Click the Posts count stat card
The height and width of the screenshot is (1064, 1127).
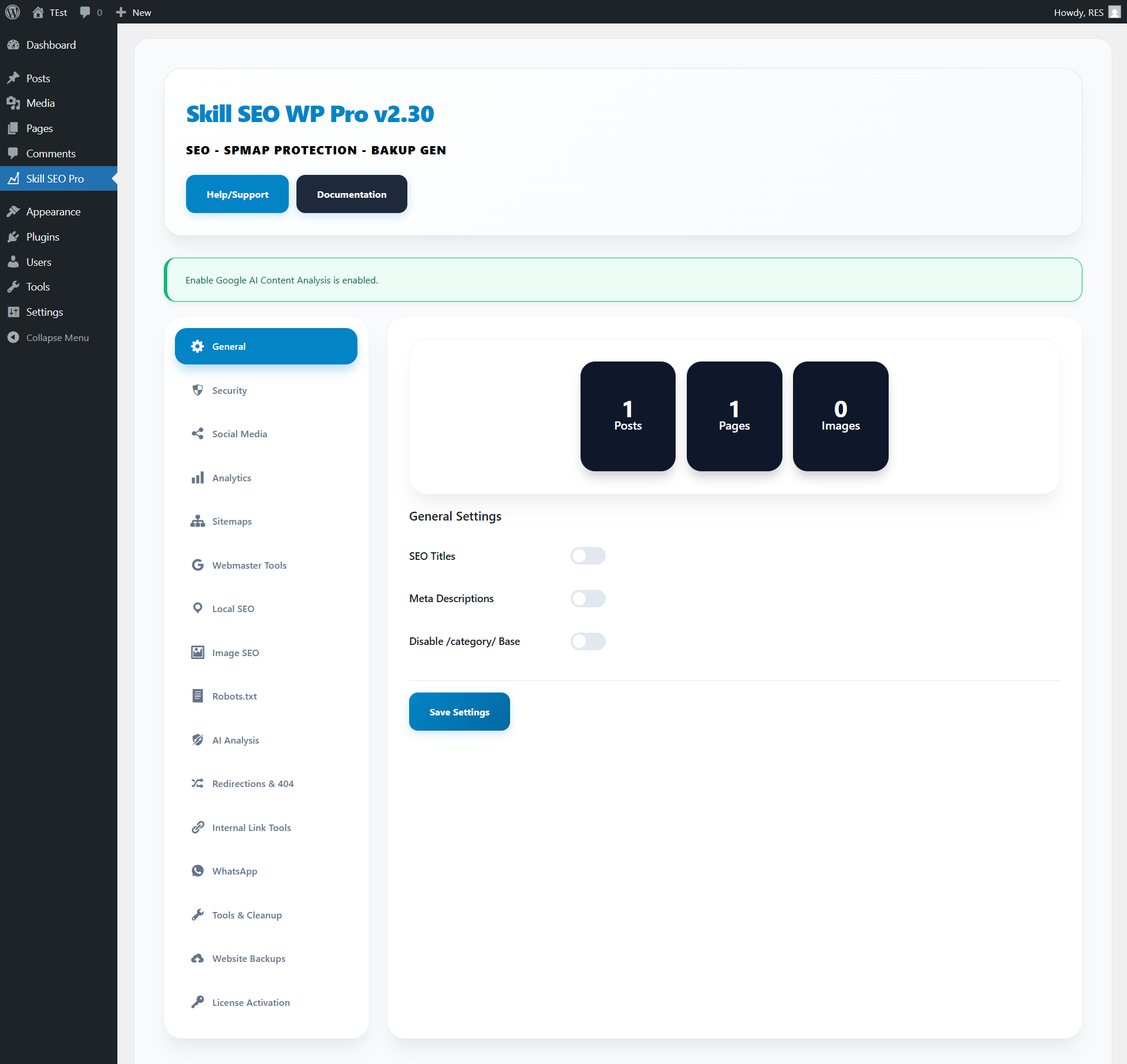(x=627, y=416)
